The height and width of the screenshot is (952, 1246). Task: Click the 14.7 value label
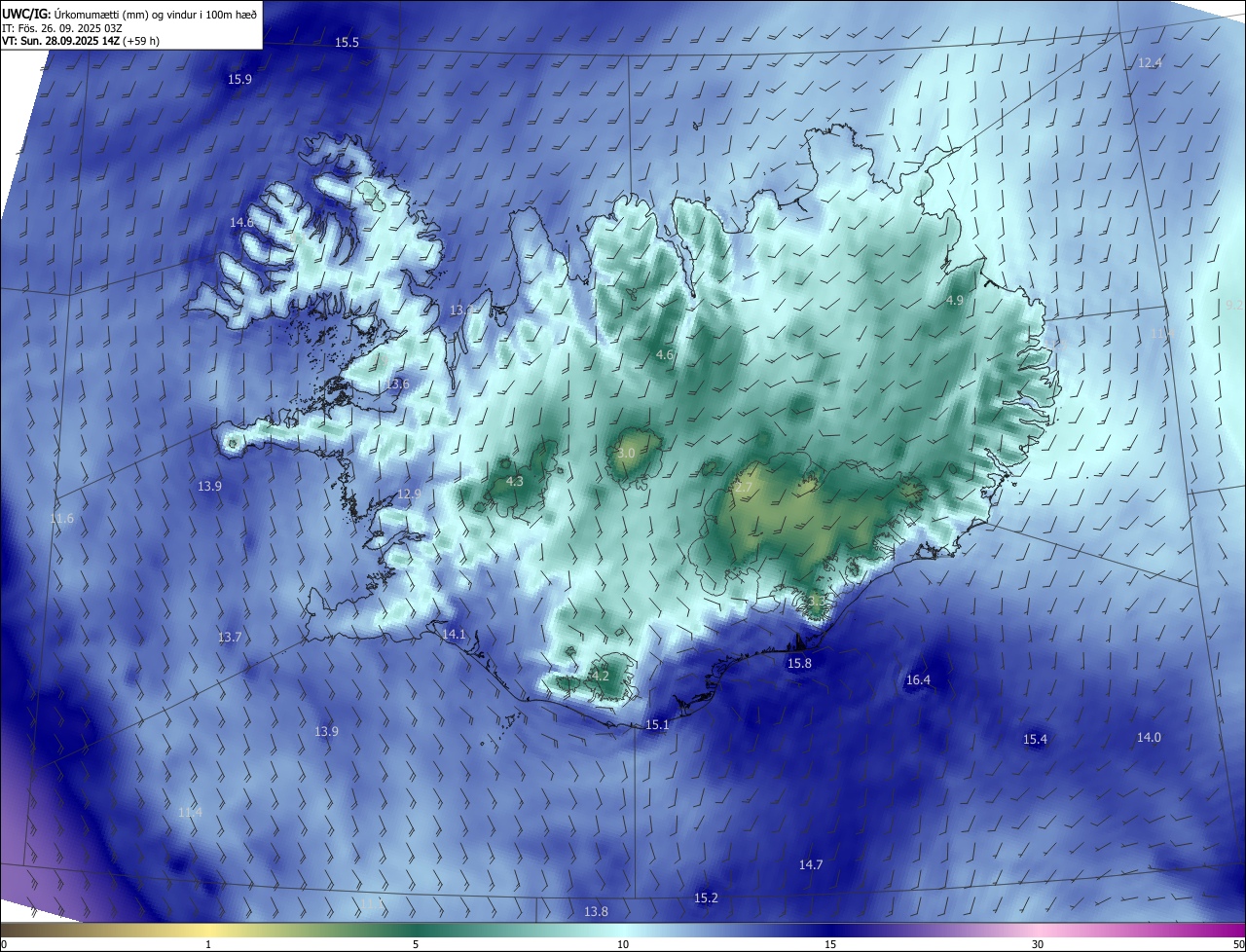(811, 865)
